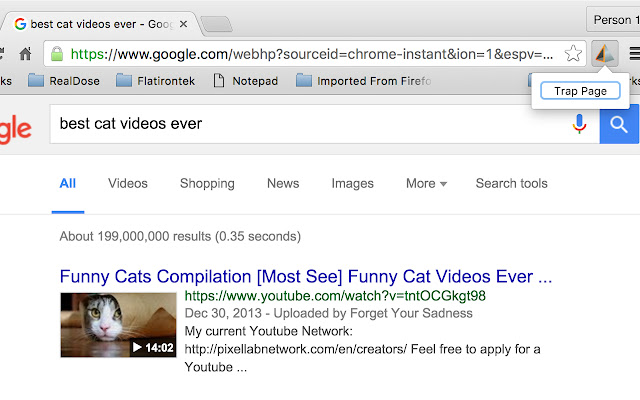Click the search box containing best cat videos
Image resolution: width=640 pixels, height=400 pixels.
coord(310,124)
